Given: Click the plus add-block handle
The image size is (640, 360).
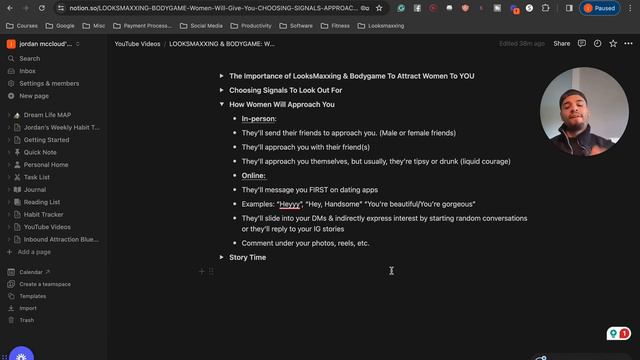Looking at the screenshot, I should (201, 271).
